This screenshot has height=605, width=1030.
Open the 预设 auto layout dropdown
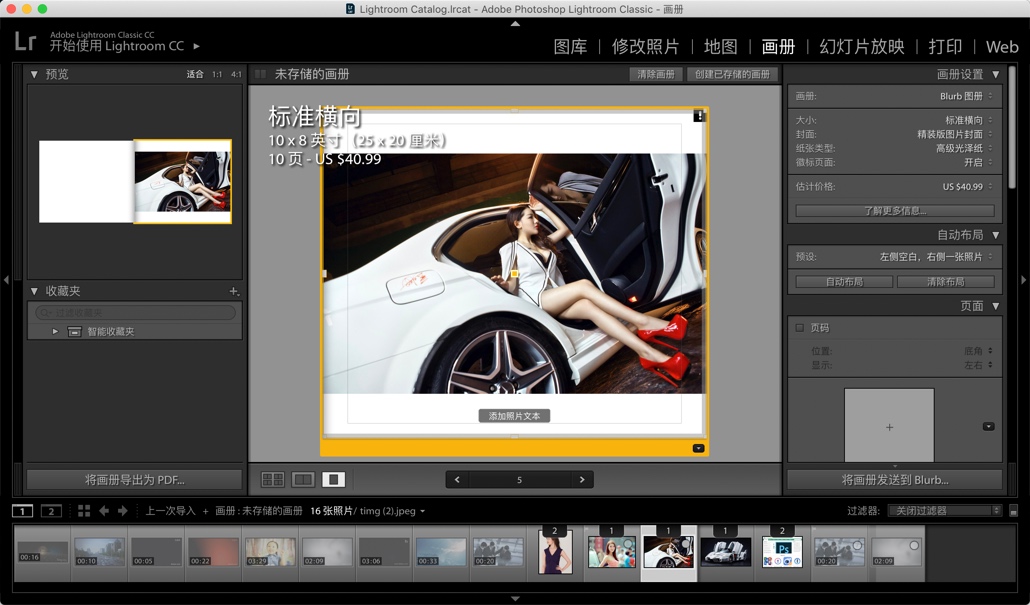pyautogui.click(x=930, y=257)
